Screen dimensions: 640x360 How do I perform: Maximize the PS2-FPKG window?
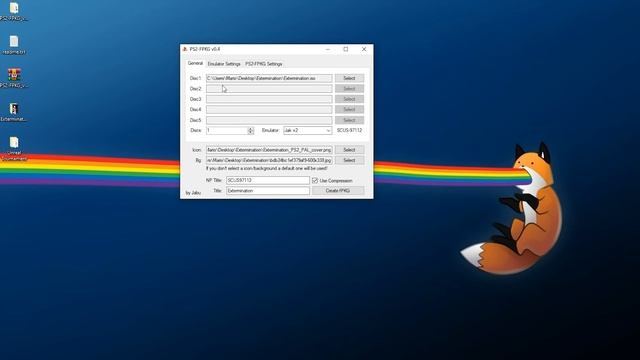coord(346,49)
